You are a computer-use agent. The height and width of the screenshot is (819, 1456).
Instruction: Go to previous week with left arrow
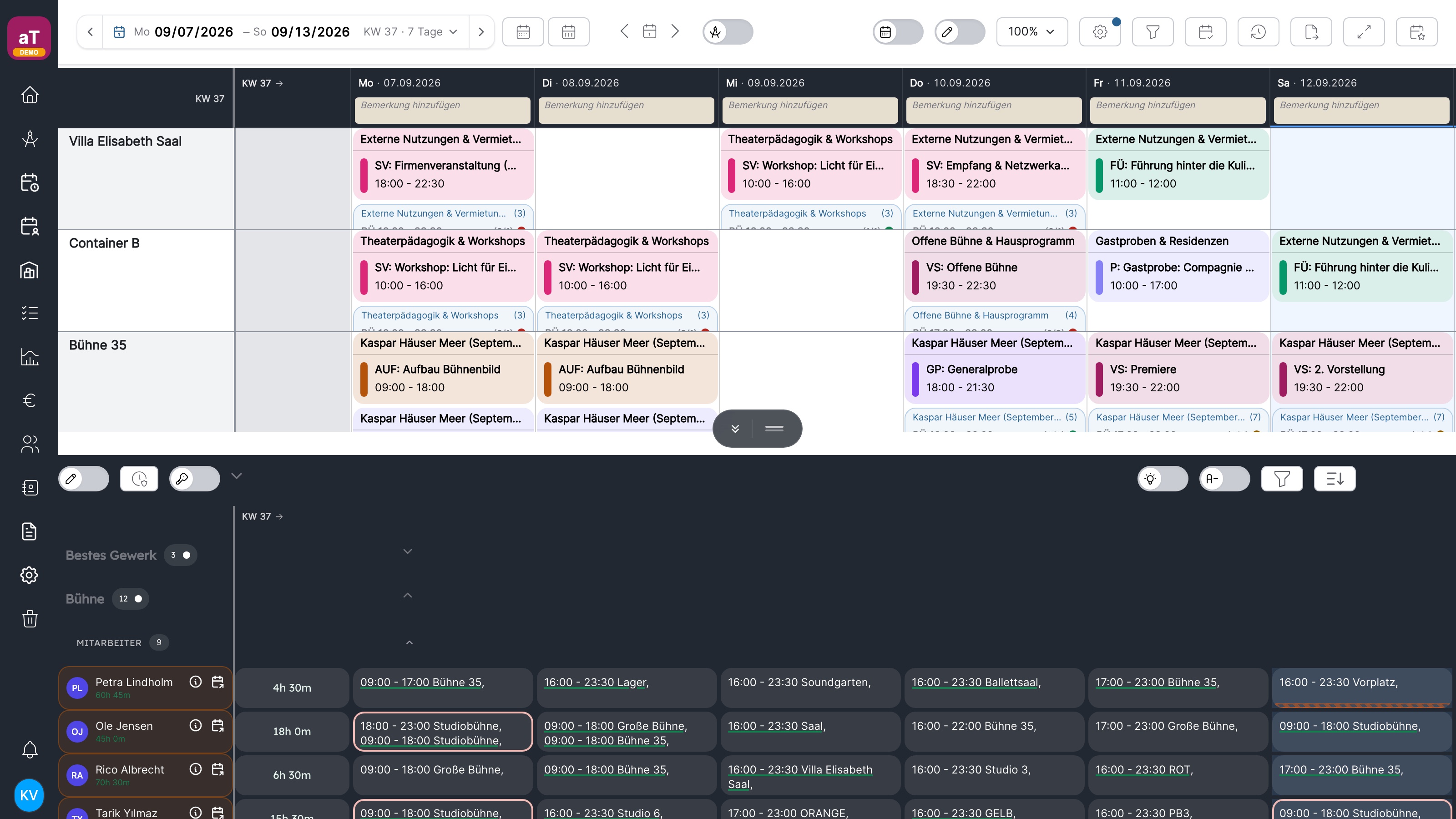click(x=90, y=32)
